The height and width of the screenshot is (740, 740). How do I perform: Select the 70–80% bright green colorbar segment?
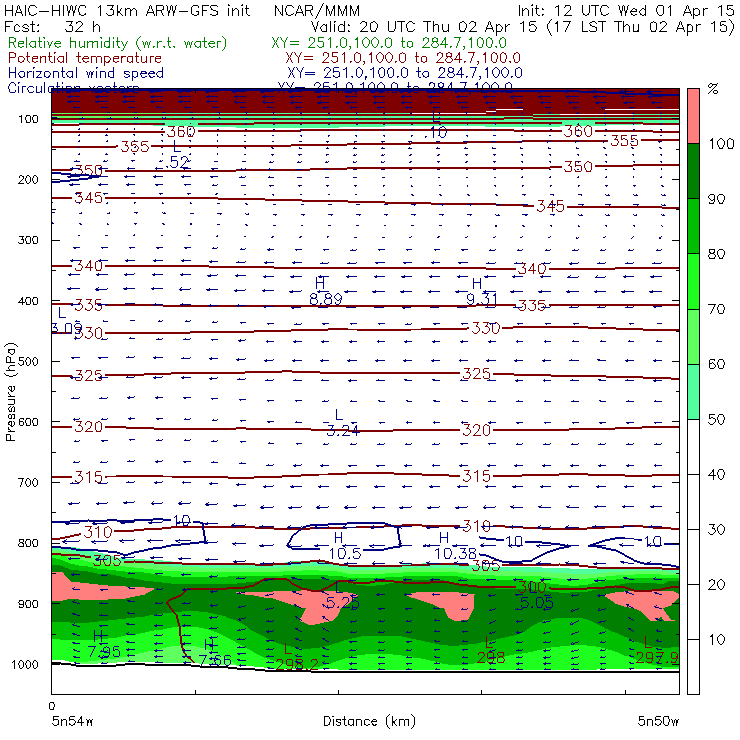click(x=693, y=281)
